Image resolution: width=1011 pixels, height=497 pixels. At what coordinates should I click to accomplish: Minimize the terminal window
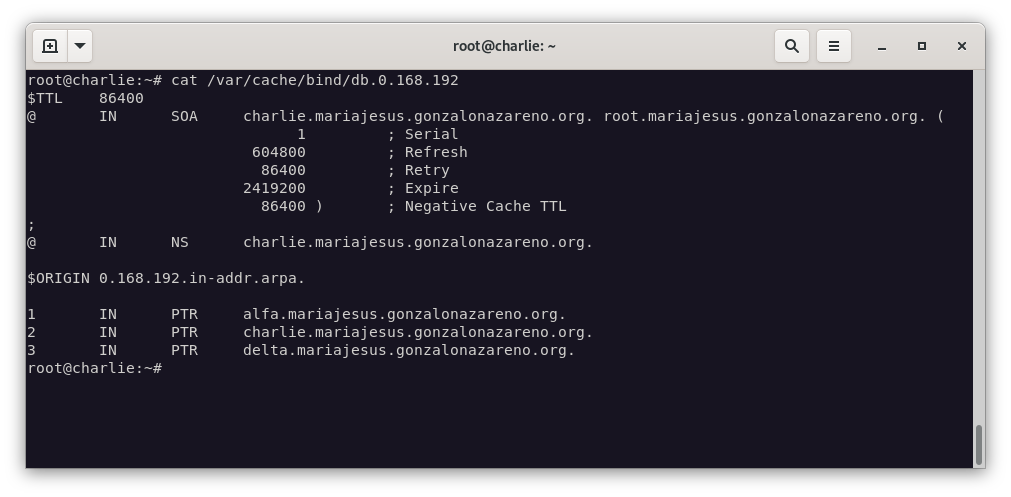click(x=882, y=46)
